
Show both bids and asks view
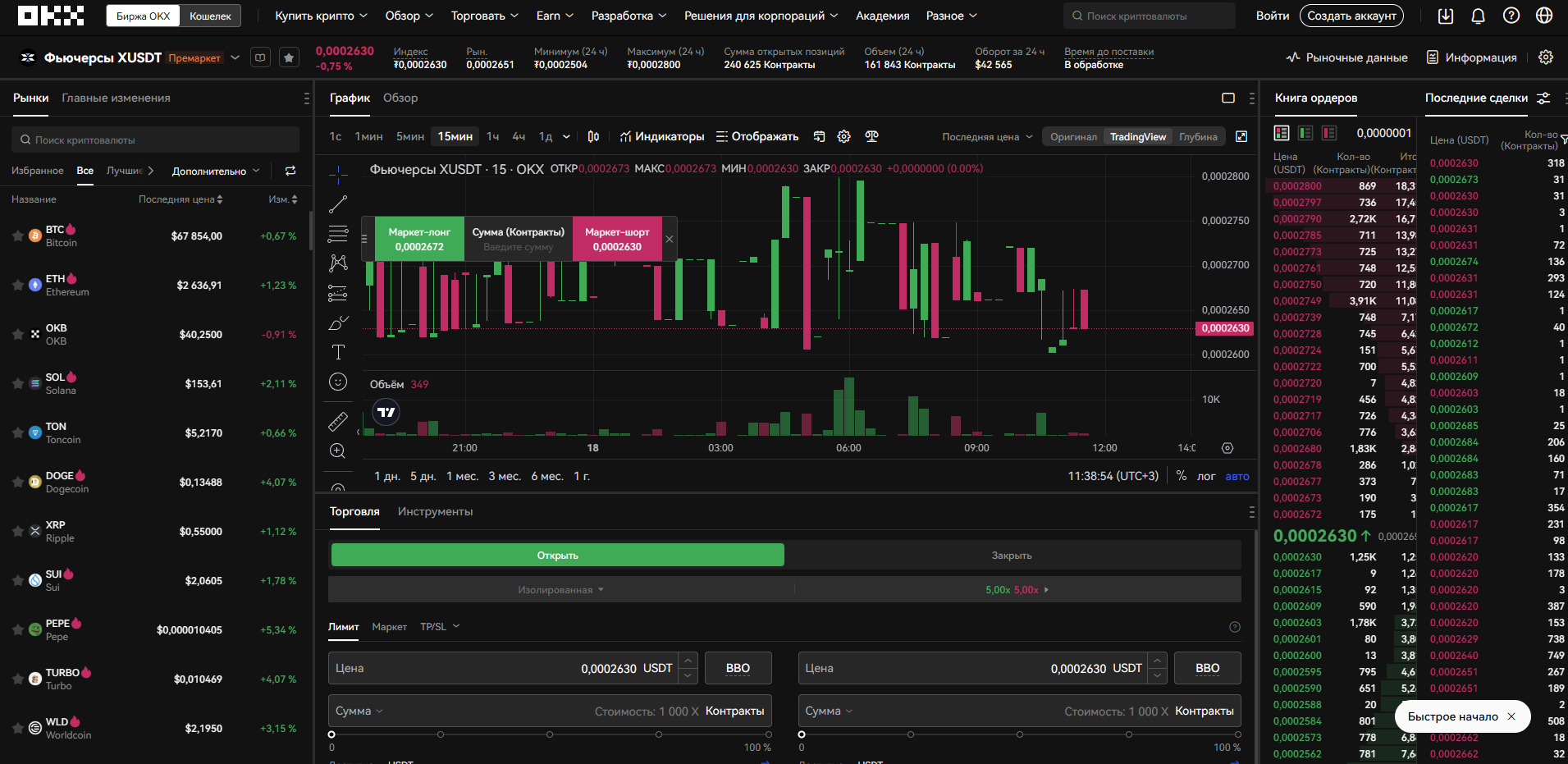[x=1282, y=133]
